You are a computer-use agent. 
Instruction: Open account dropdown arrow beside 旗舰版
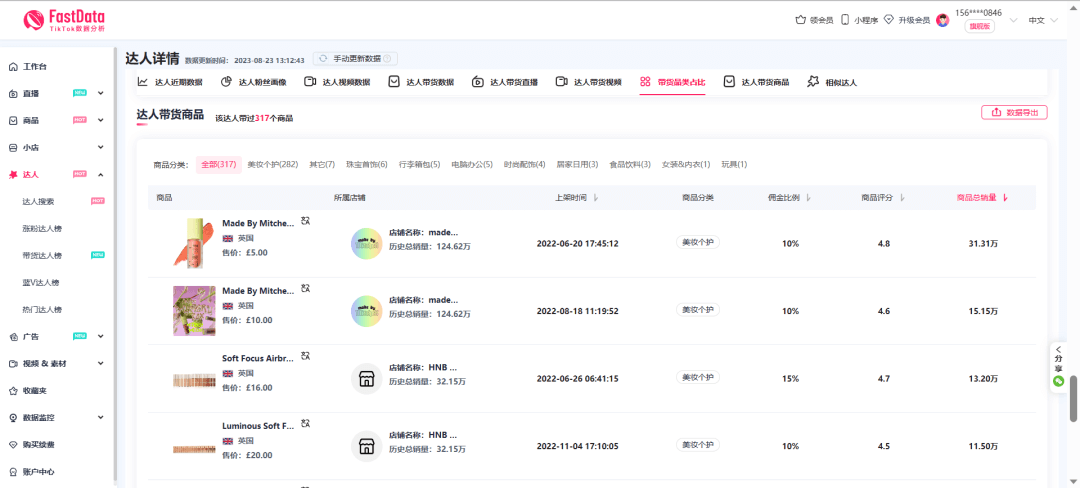point(1013,21)
